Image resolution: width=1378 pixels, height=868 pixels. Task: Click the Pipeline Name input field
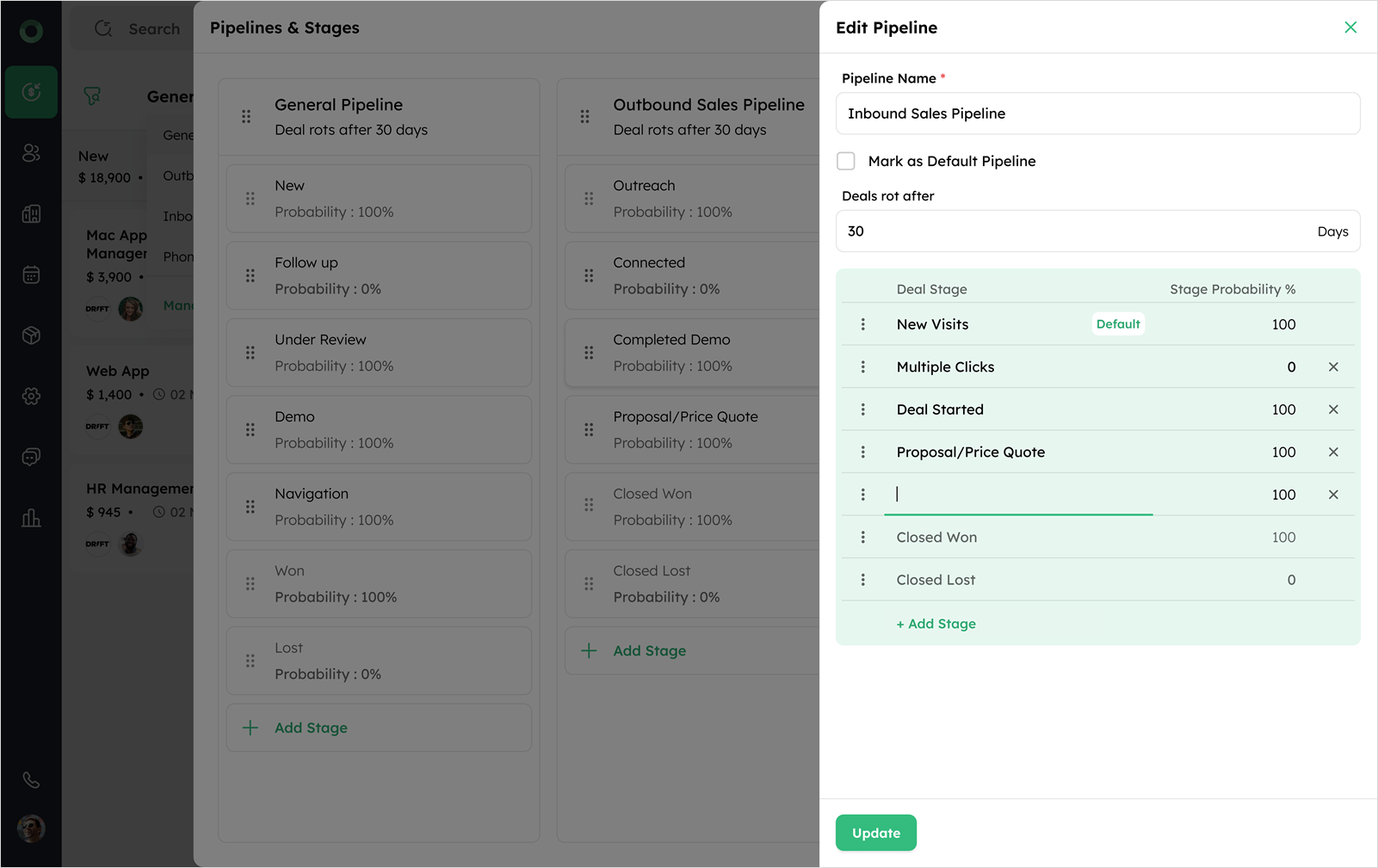click(x=1097, y=114)
